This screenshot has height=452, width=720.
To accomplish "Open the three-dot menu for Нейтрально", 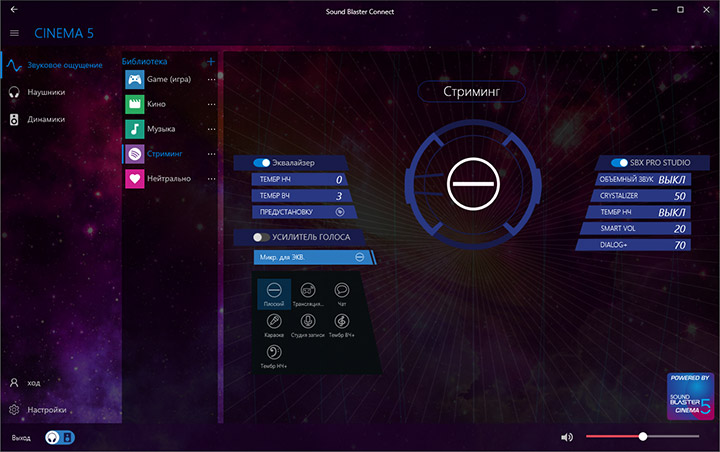I will point(211,179).
